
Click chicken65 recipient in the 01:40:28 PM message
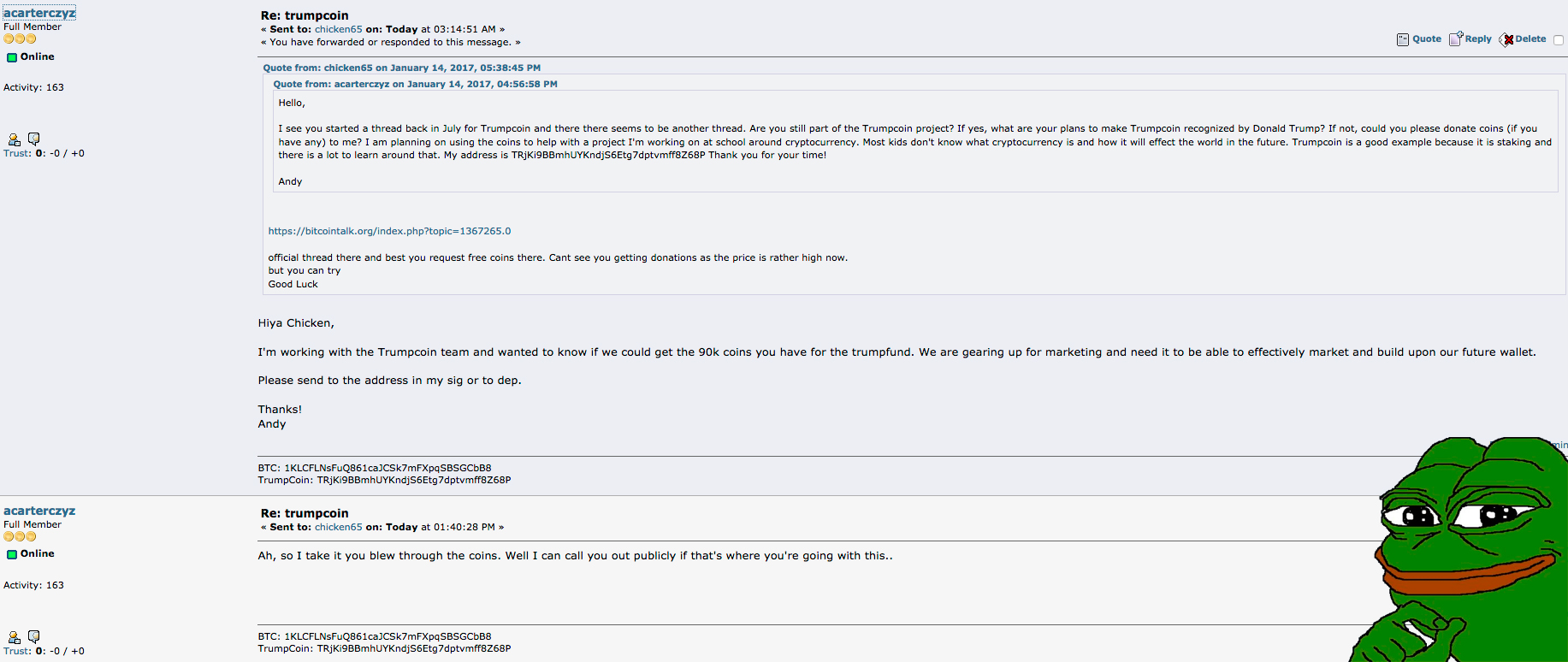338,527
